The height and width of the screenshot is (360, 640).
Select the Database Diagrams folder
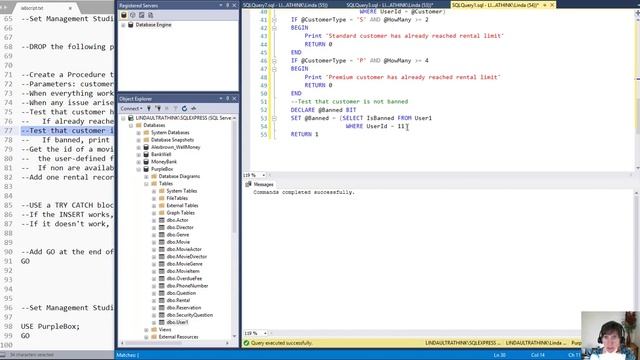[x=179, y=176]
